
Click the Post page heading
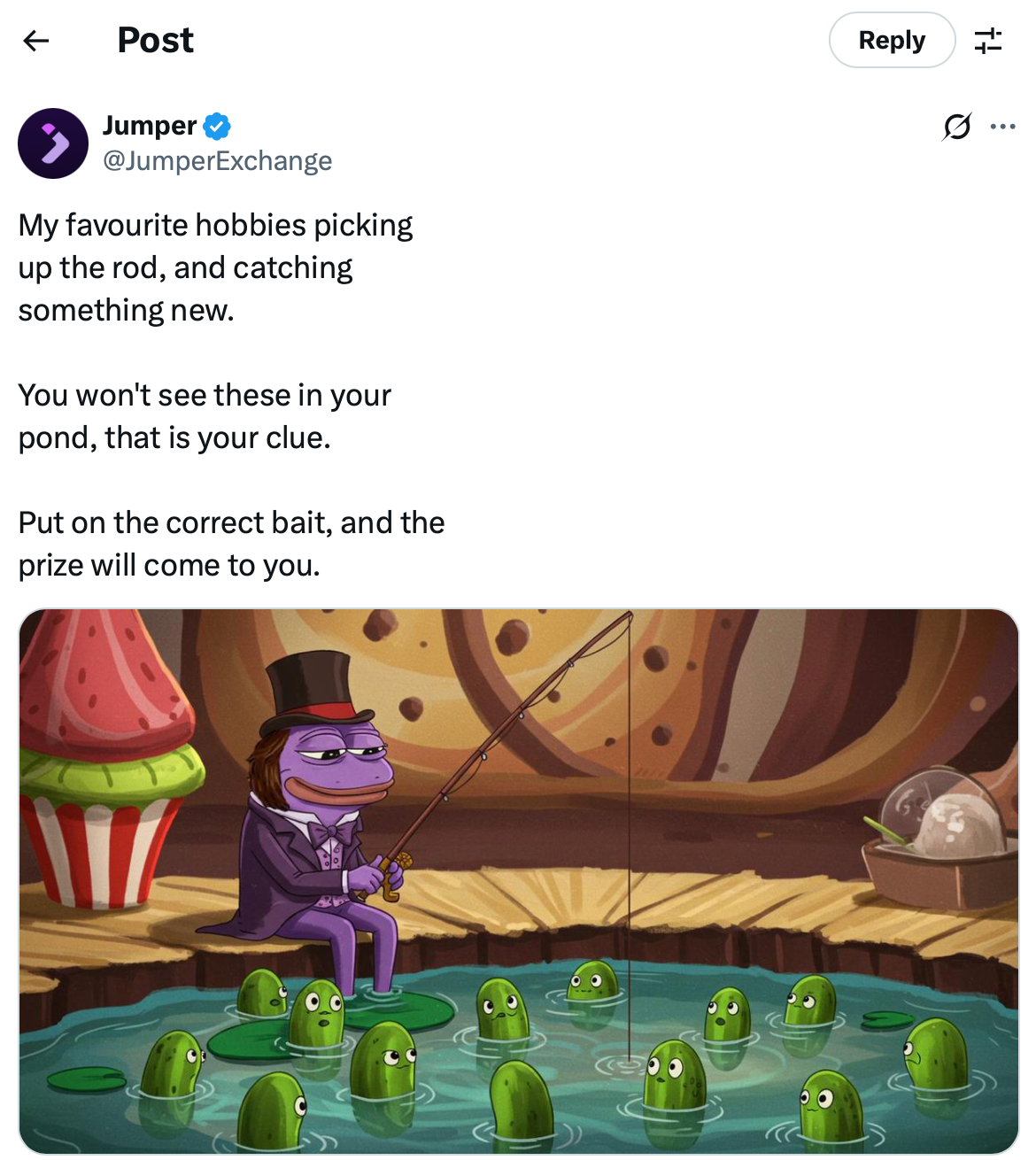pyautogui.click(x=155, y=41)
